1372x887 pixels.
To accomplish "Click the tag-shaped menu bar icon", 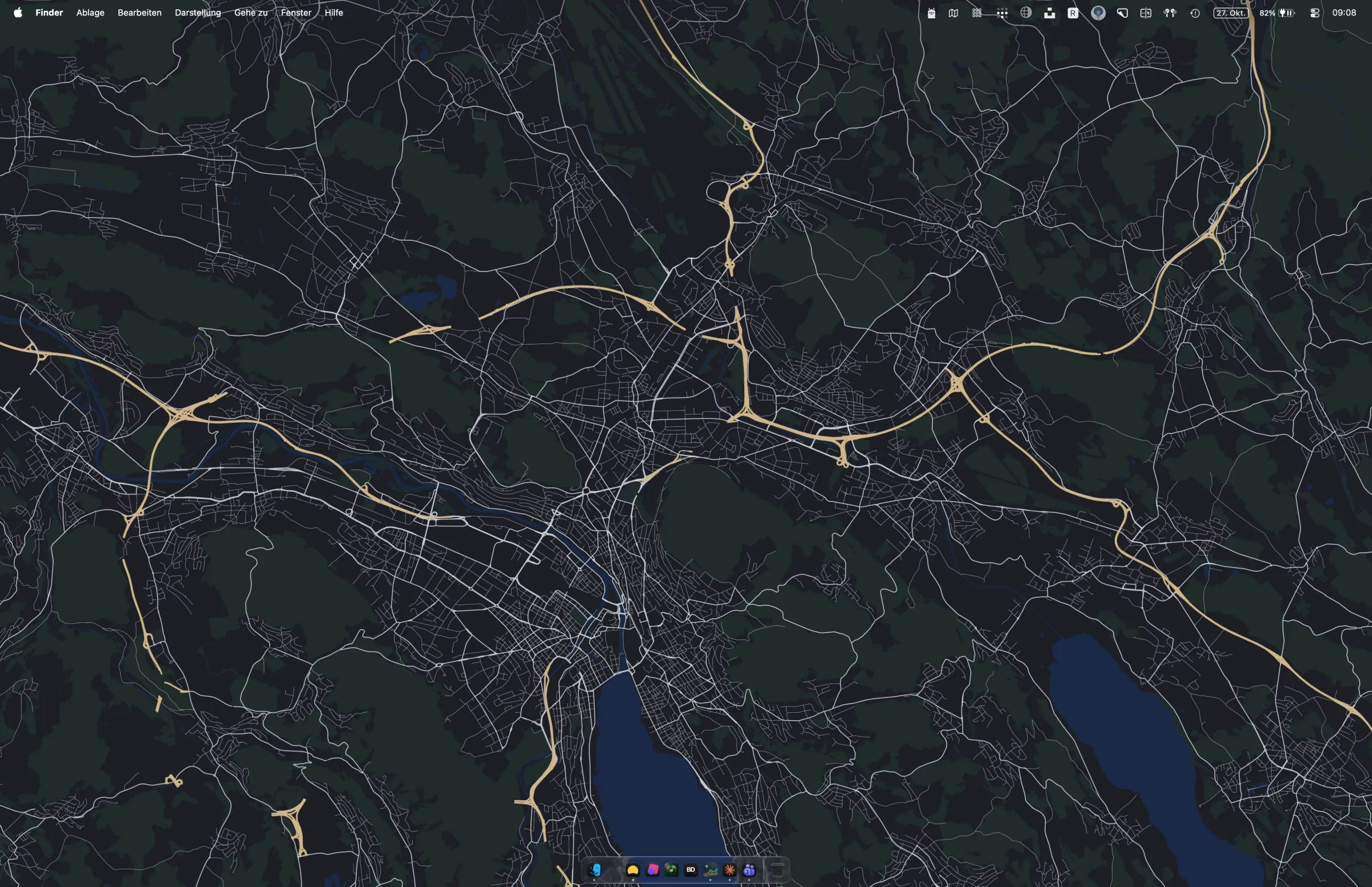I will (x=1122, y=13).
